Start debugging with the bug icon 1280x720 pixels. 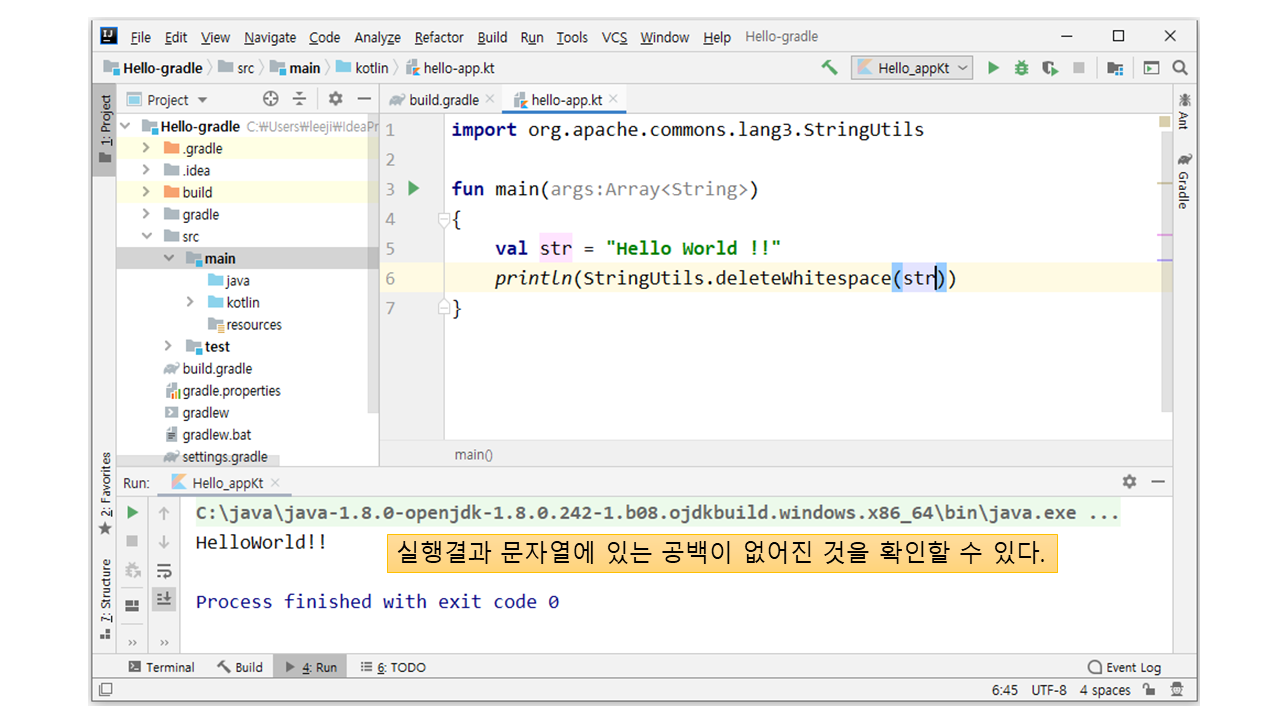(1021, 68)
